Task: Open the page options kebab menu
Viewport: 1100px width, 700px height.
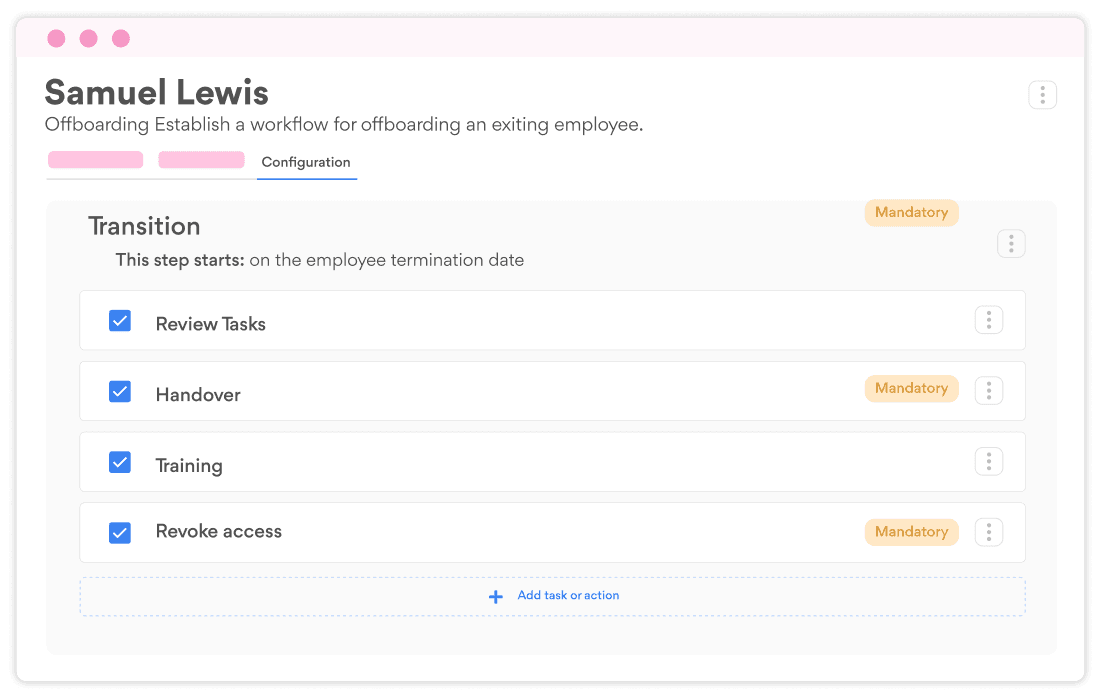Action: (x=1042, y=94)
